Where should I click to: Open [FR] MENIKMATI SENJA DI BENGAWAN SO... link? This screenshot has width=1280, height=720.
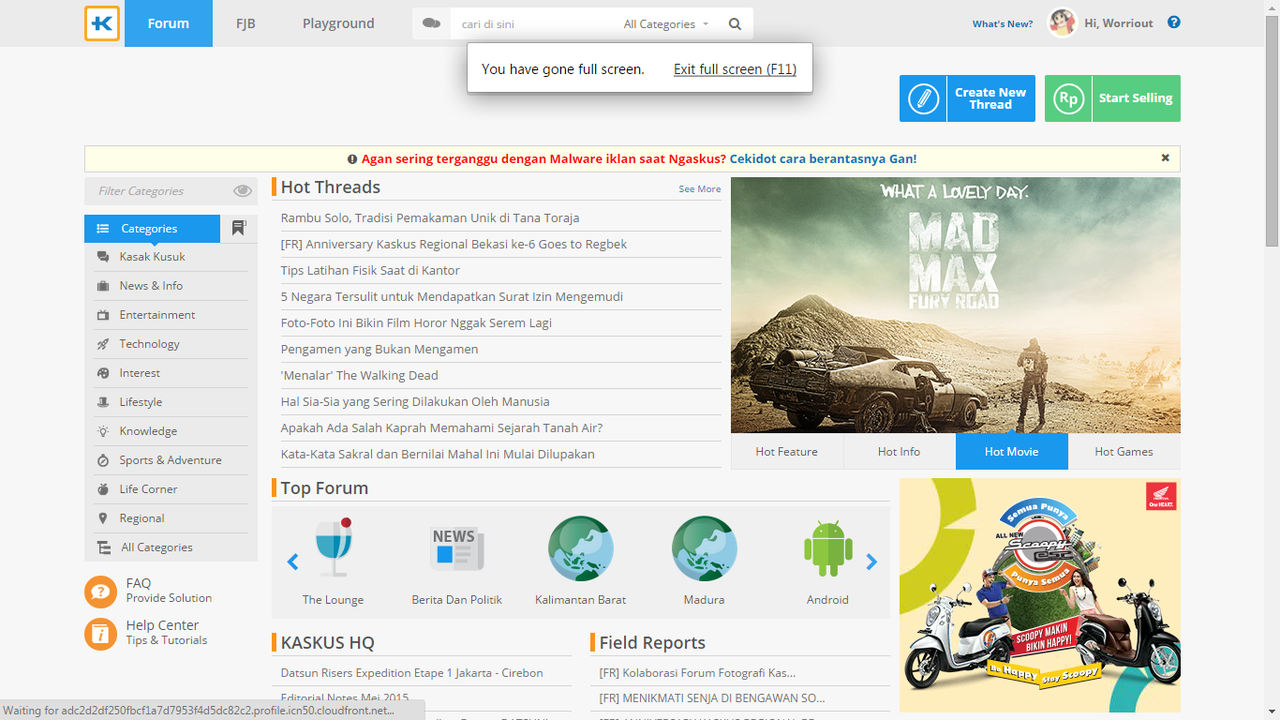click(x=712, y=698)
